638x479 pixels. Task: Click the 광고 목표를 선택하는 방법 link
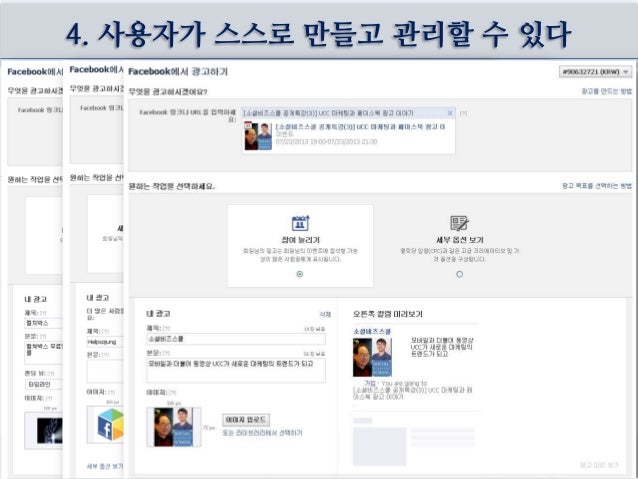[597, 186]
